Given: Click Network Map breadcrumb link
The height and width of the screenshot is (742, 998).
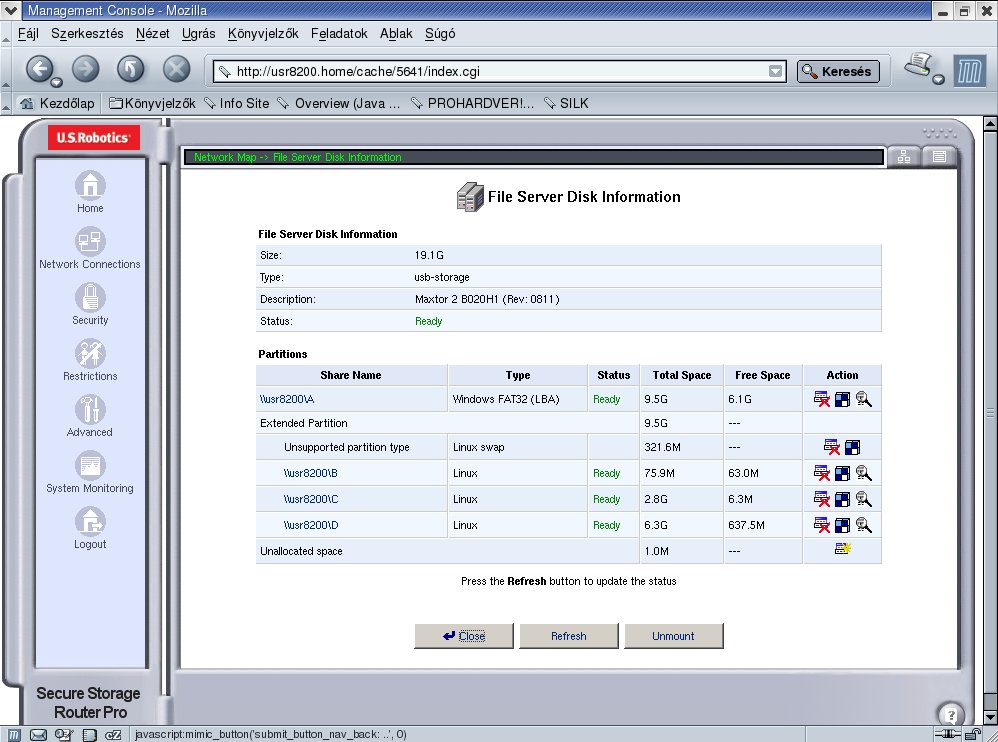Looking at the screenshot, I should pyautogui.click(x=225, y=157).
